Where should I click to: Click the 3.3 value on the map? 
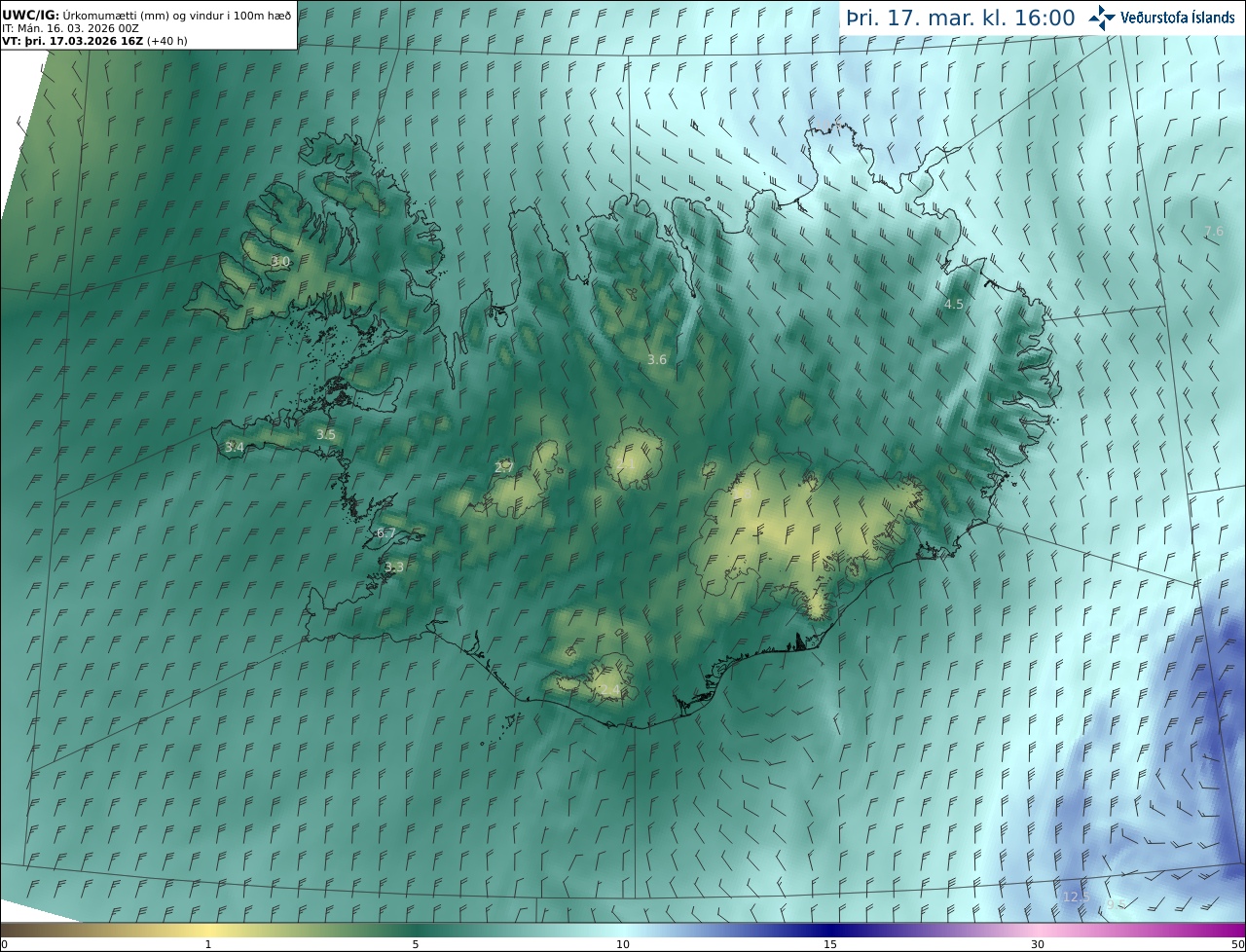(x=394, y=567)
